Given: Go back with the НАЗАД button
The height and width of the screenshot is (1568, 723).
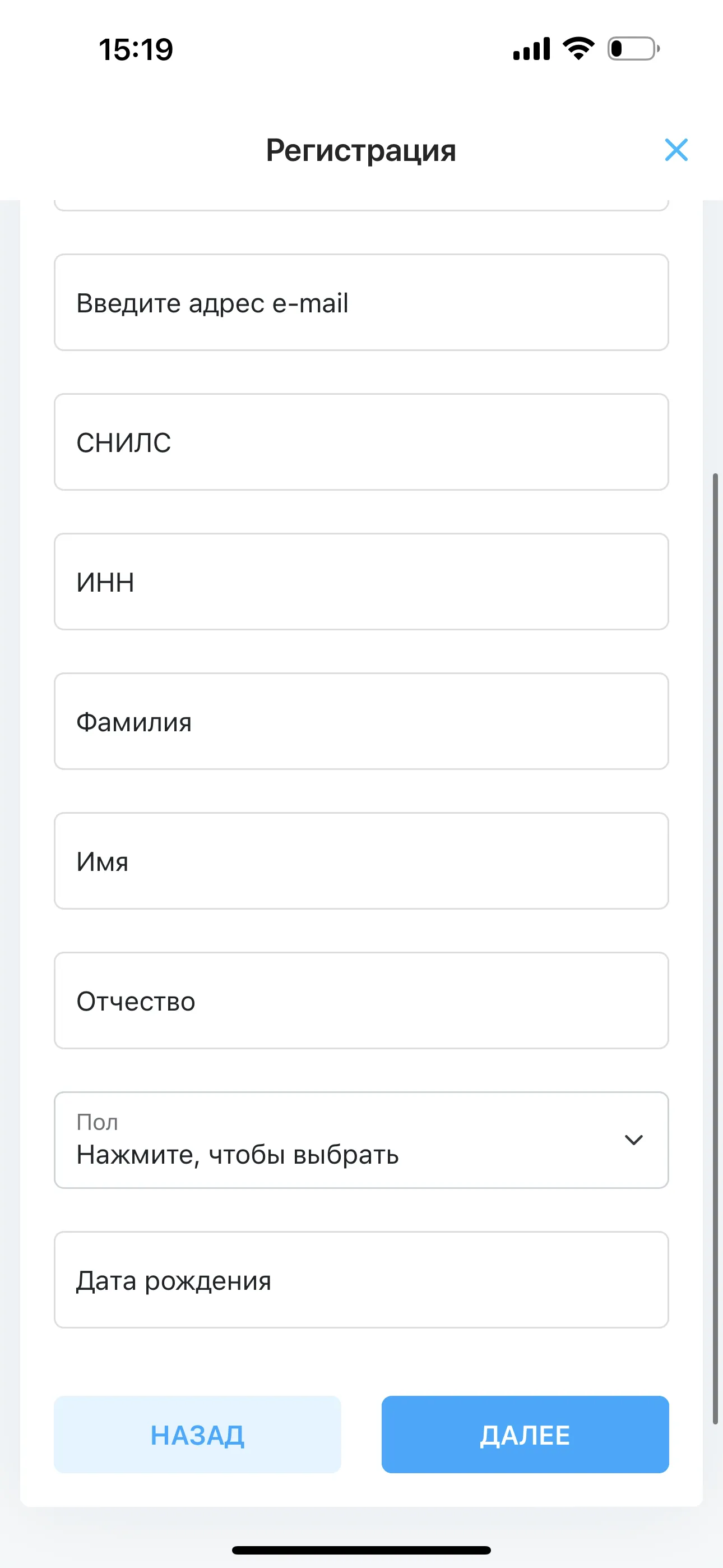Looking at the screenshot, I should click(x=197, y=1435).
